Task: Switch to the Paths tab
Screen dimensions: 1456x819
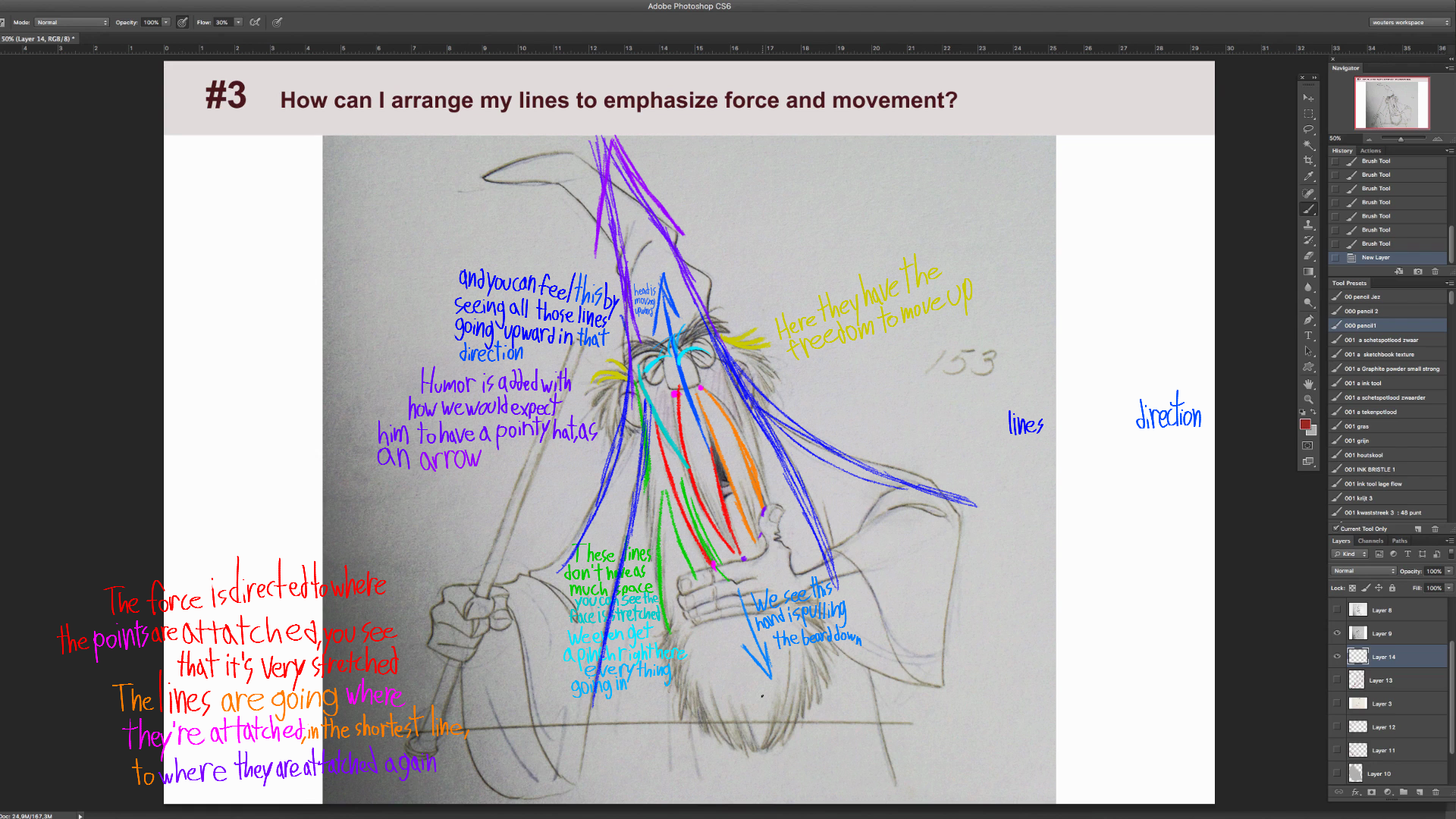Action: [x=1399, y=541]
